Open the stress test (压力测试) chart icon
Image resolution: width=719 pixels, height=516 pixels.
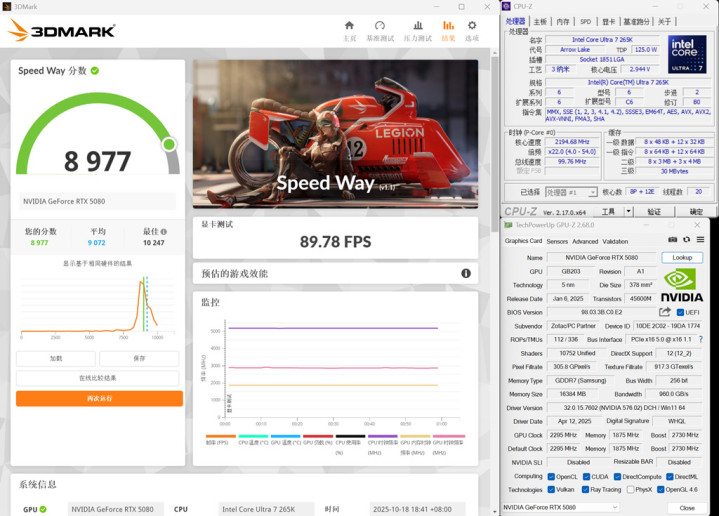417,30
